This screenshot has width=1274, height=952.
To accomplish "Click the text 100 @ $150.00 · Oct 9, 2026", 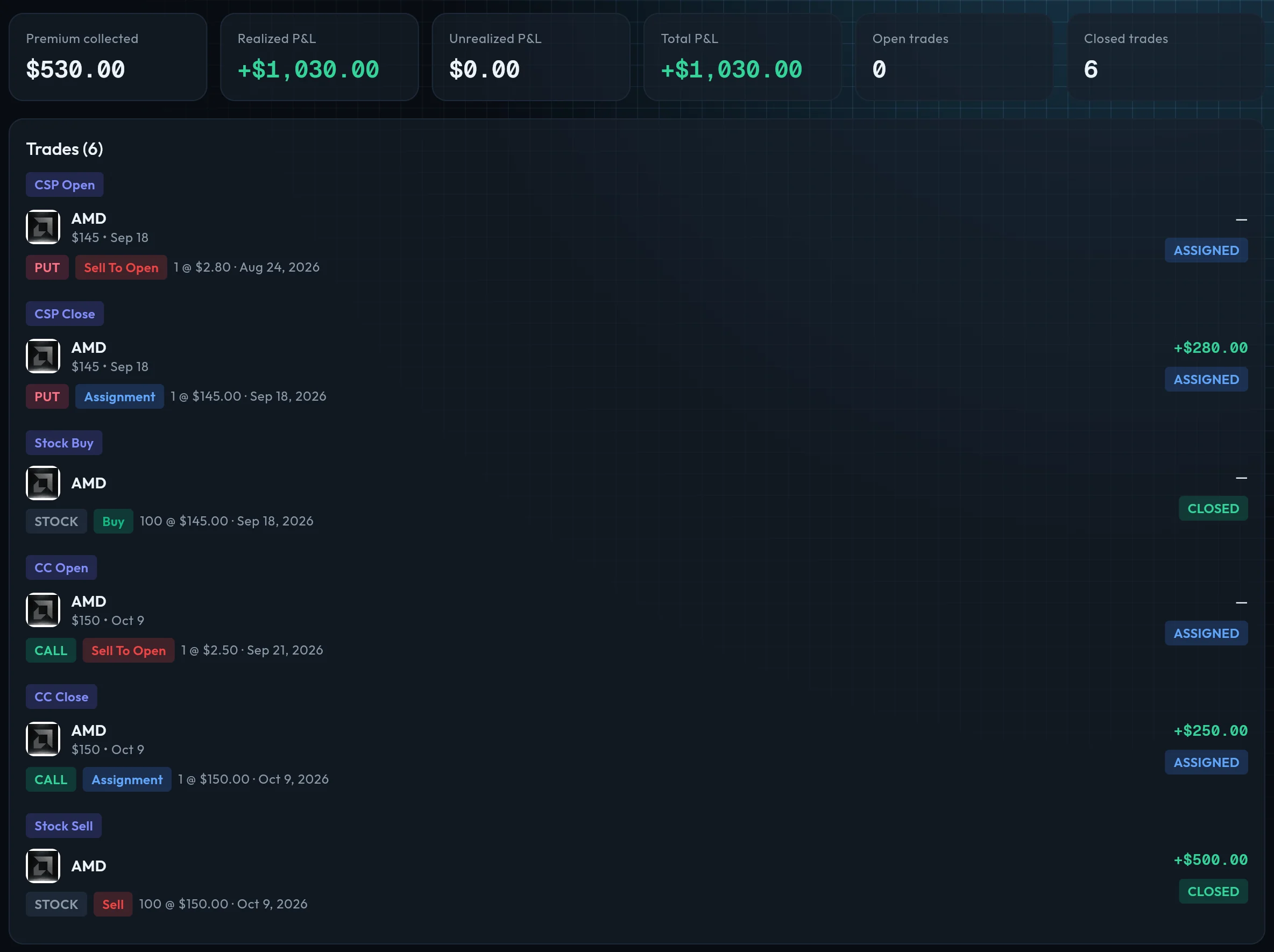I will (x=223, y=904).
